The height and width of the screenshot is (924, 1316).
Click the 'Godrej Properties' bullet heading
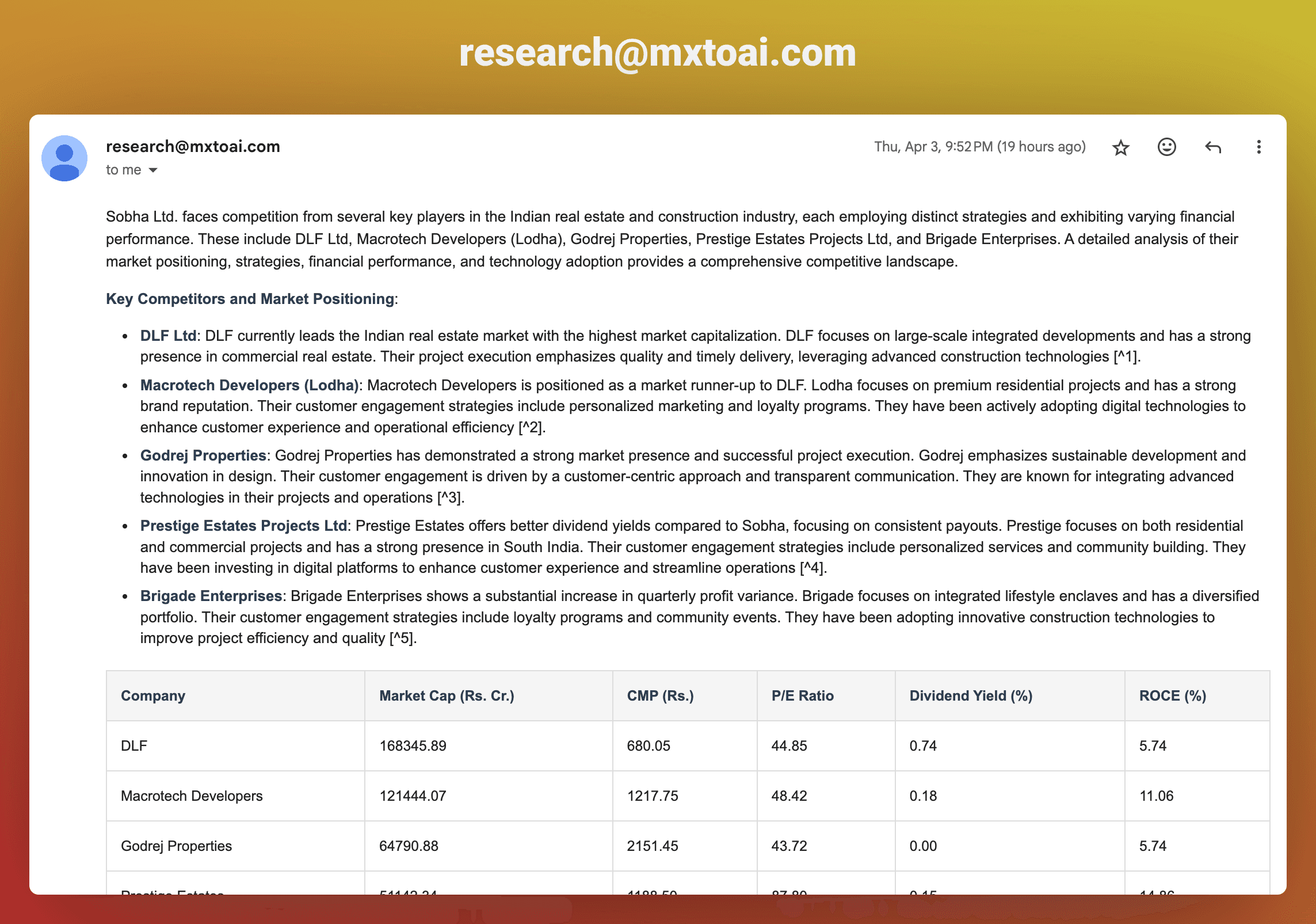click(203, 455)
